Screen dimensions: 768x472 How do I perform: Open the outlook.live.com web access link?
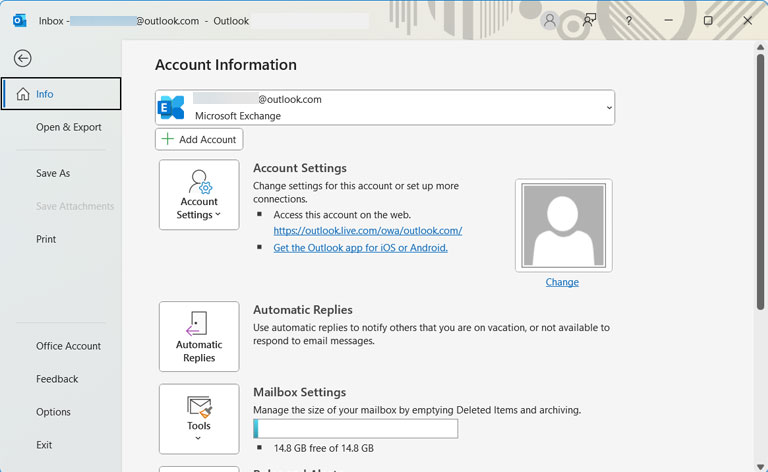click(368, 231)
